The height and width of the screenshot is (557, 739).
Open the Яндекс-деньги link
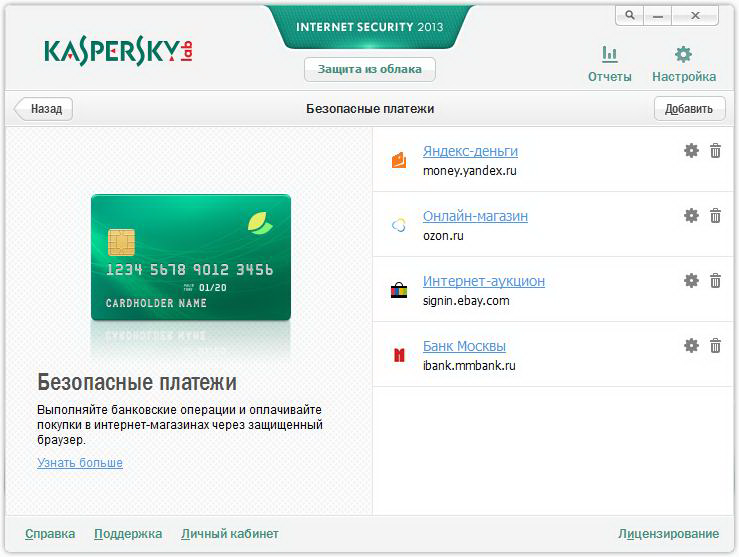point(470,151)
